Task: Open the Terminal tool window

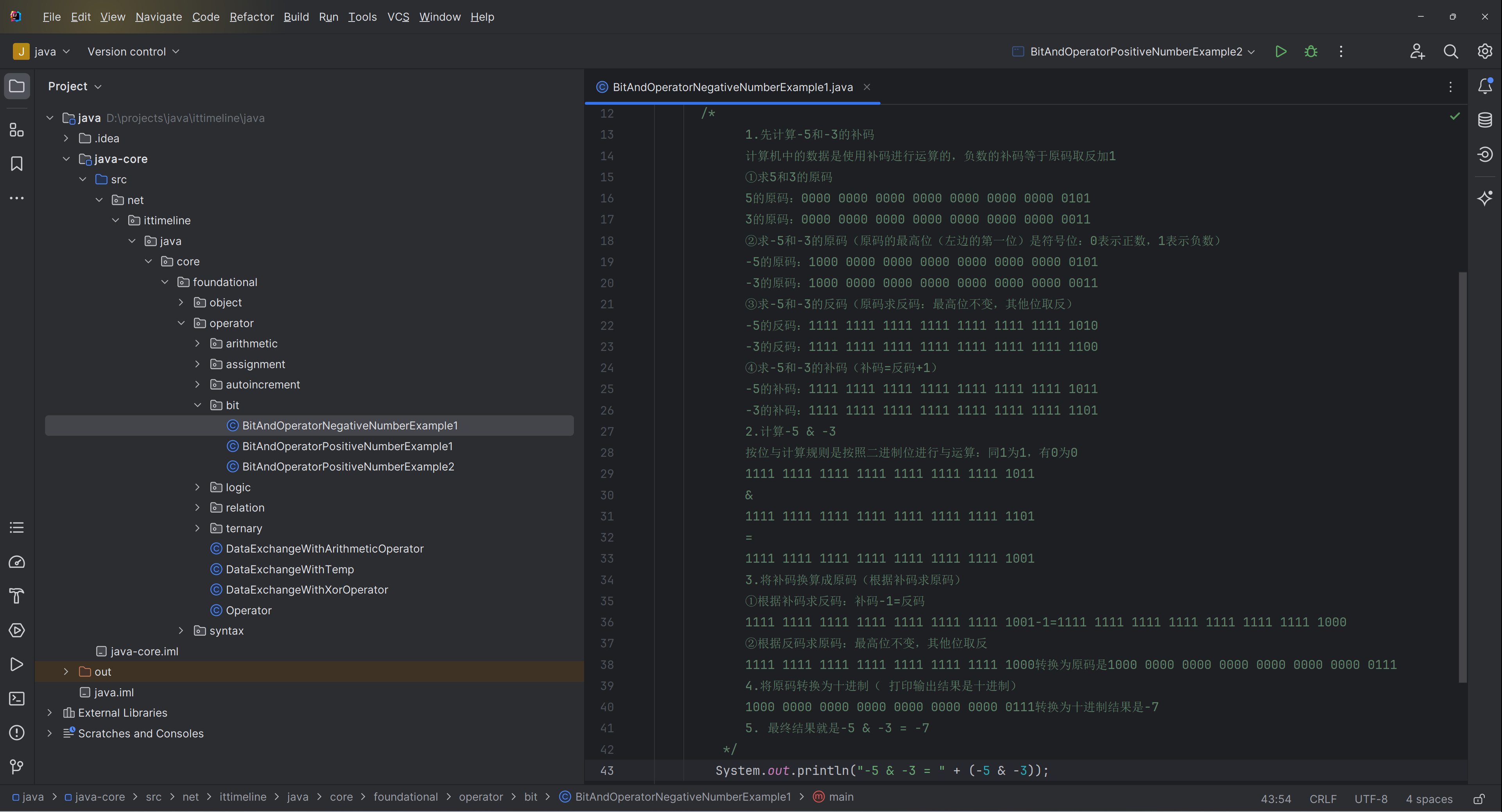Action: coord(17,698)
